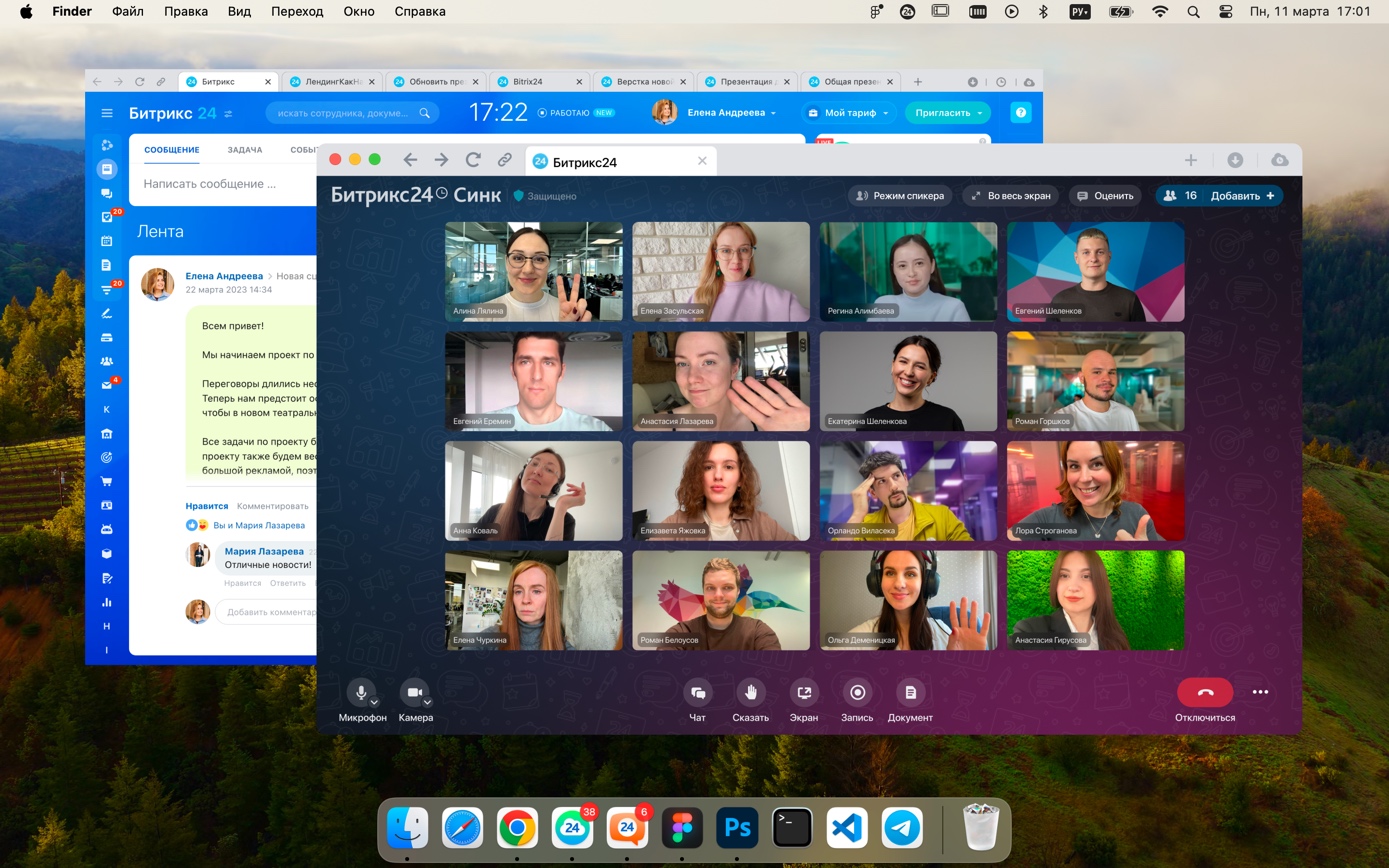
Task: Click the employee search field
Action: point(352,113)
